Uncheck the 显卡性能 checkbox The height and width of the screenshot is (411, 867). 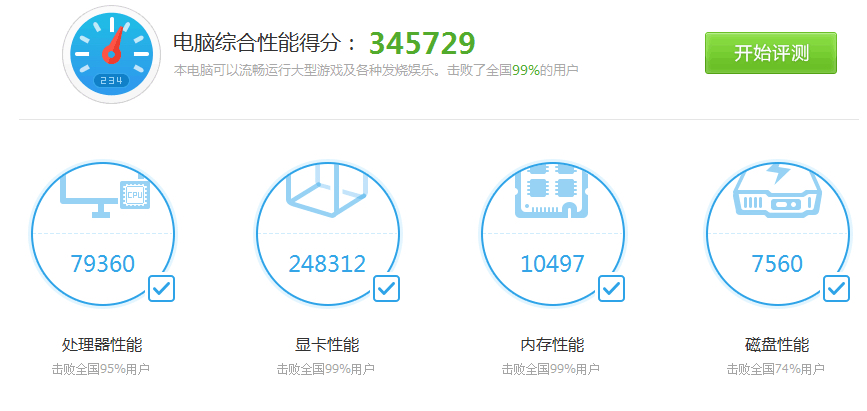387,288
